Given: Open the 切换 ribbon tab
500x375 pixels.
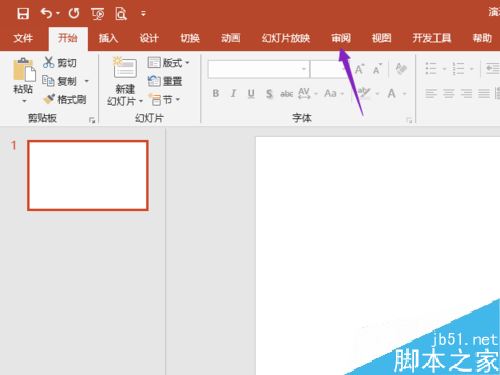Looking at the screenshot, I should tap(190, 38).
